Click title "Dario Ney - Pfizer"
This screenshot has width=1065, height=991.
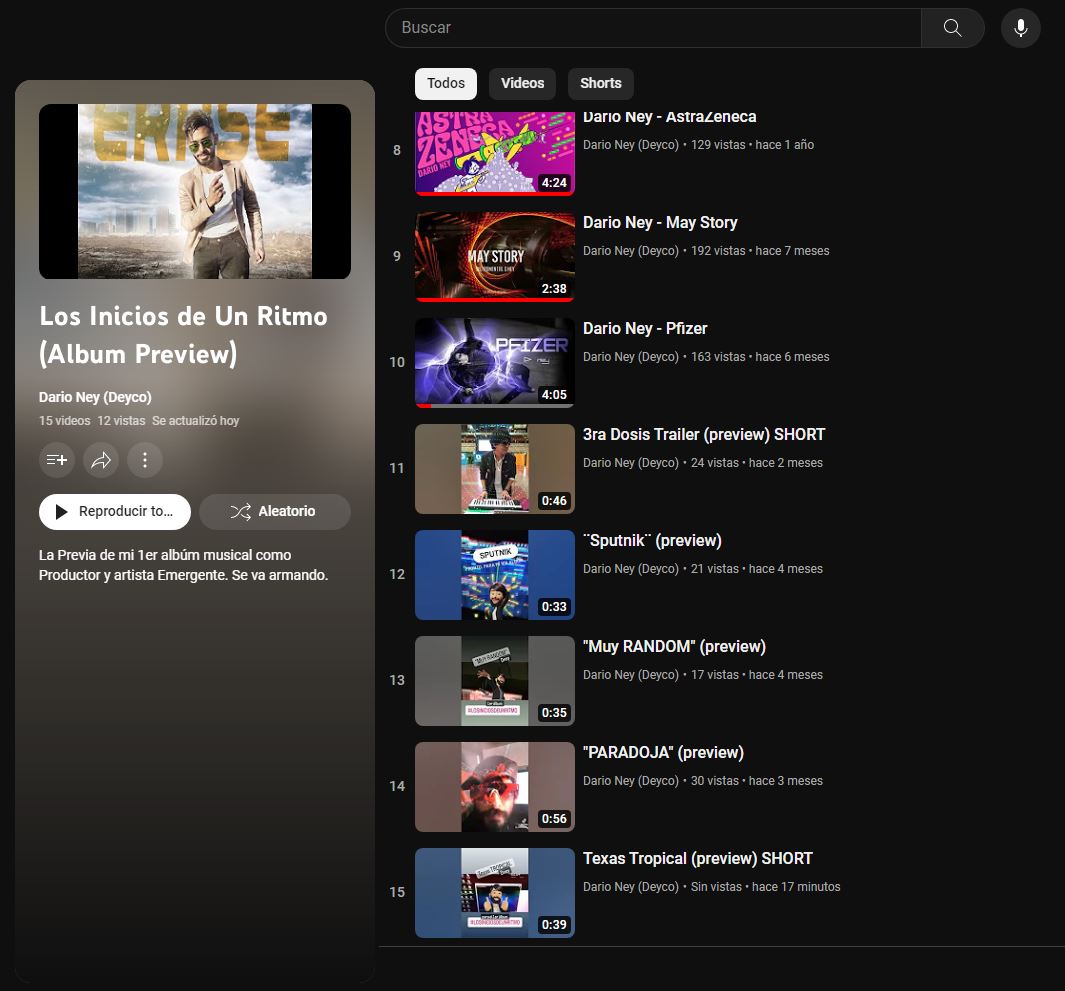(645, 329)
